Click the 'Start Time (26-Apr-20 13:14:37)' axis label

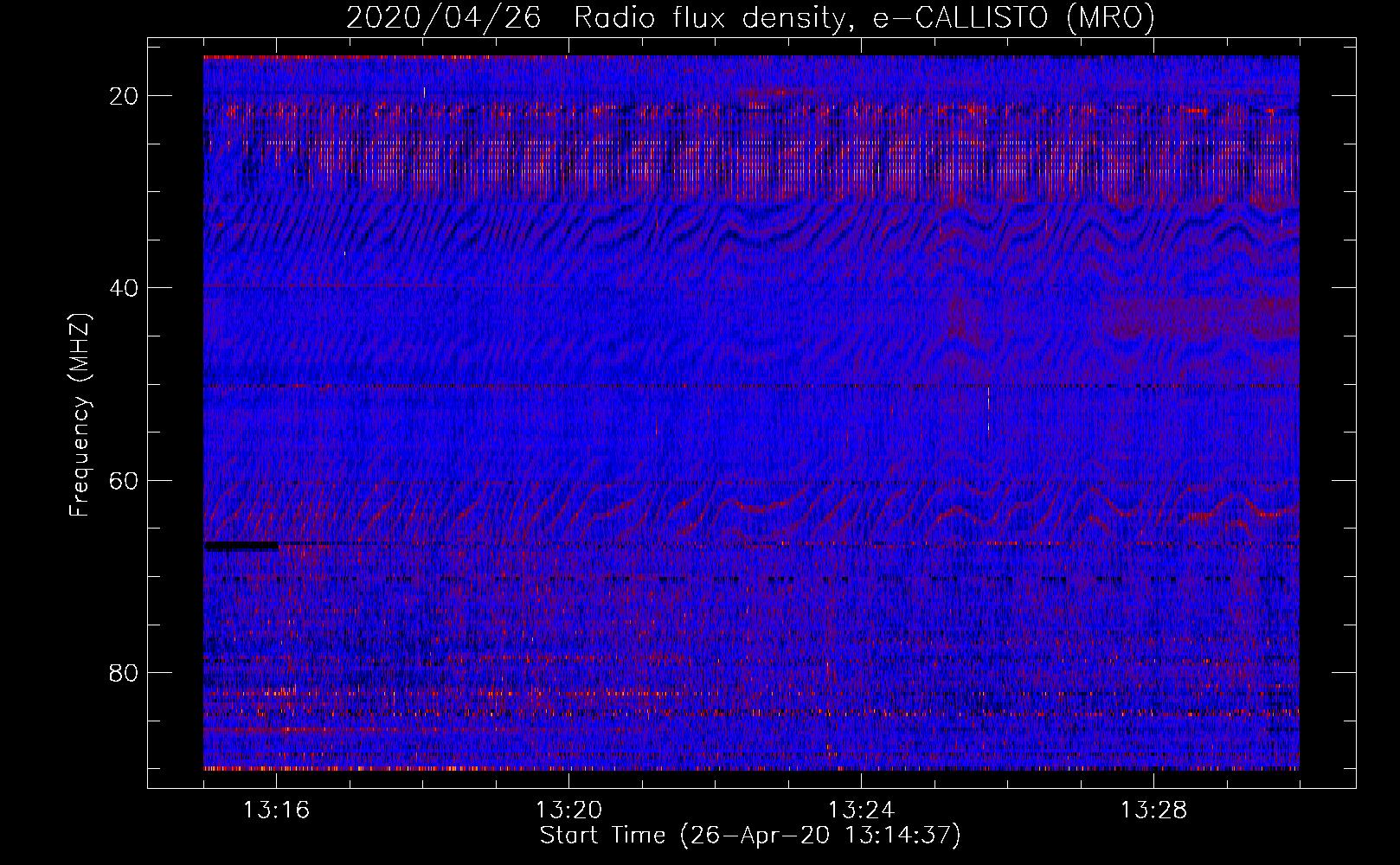750,836
